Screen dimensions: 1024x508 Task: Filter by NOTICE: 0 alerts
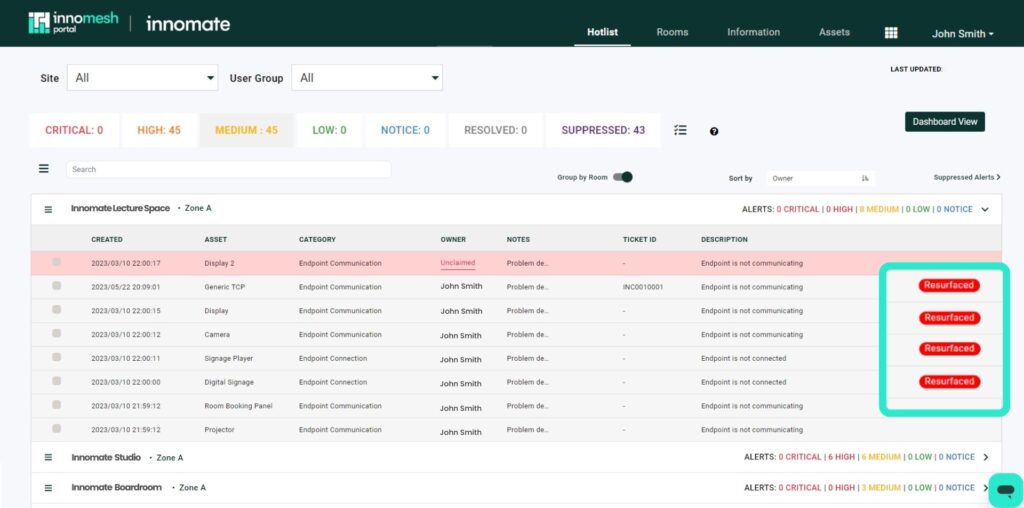[x=405, y=130]
